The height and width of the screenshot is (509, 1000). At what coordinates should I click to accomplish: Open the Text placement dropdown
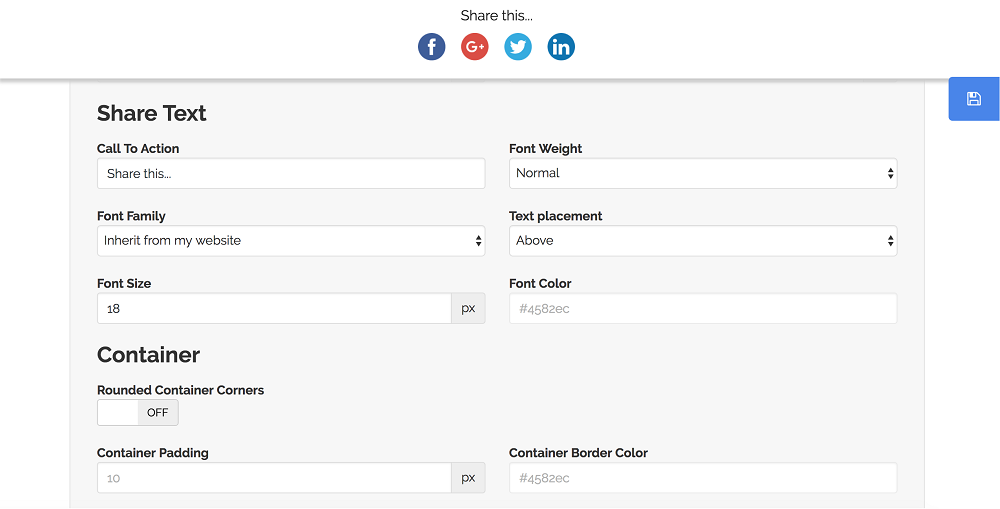pyautogui.click(x=703, y=241)
